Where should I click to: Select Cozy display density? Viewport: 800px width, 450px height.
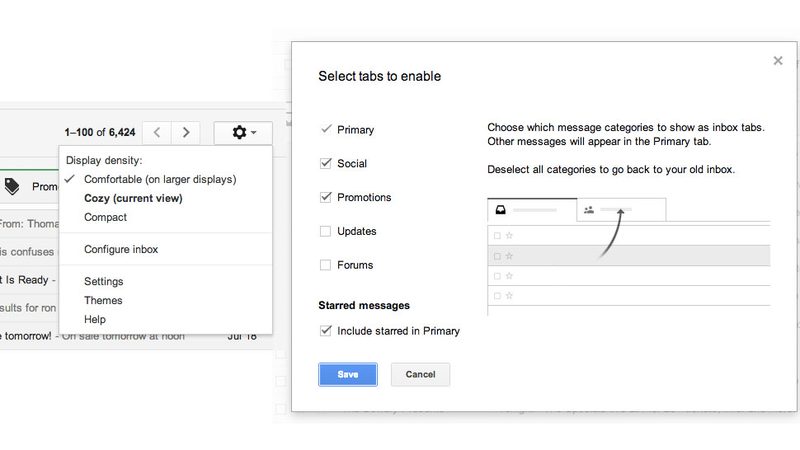pos(133,198)
